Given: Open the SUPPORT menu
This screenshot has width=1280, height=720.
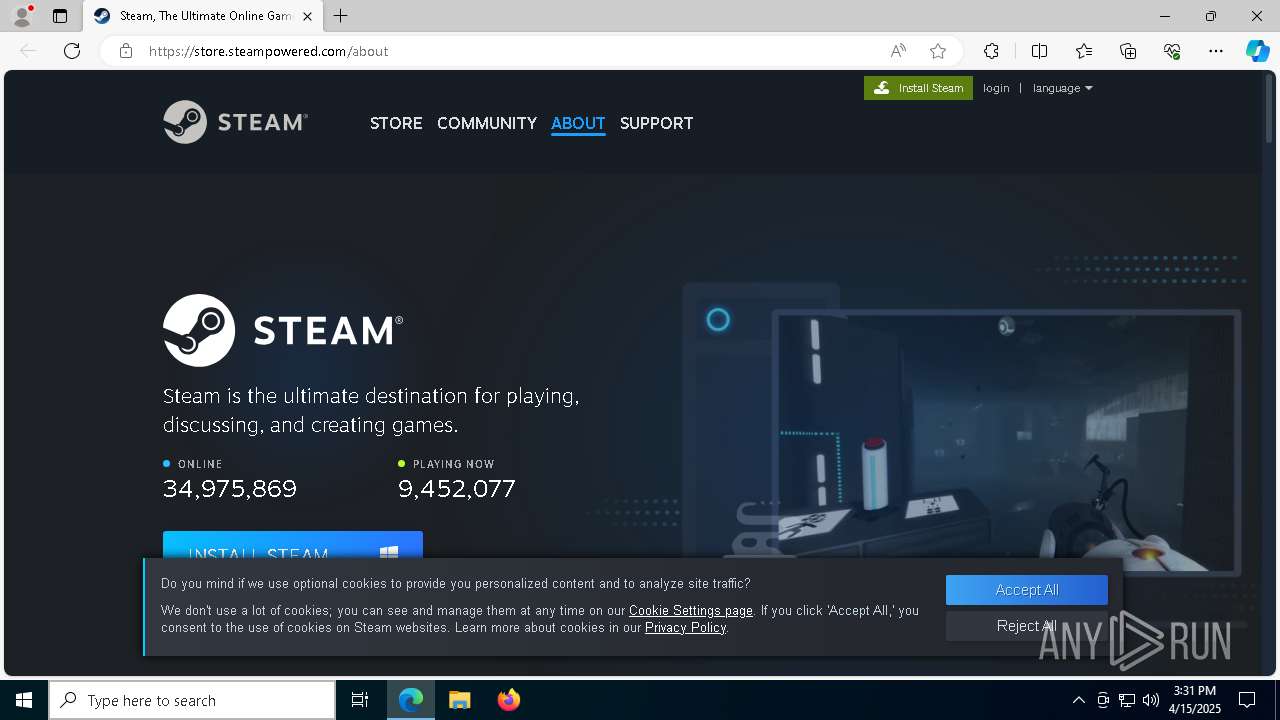Looking at the screenshot, I should 656,123.
